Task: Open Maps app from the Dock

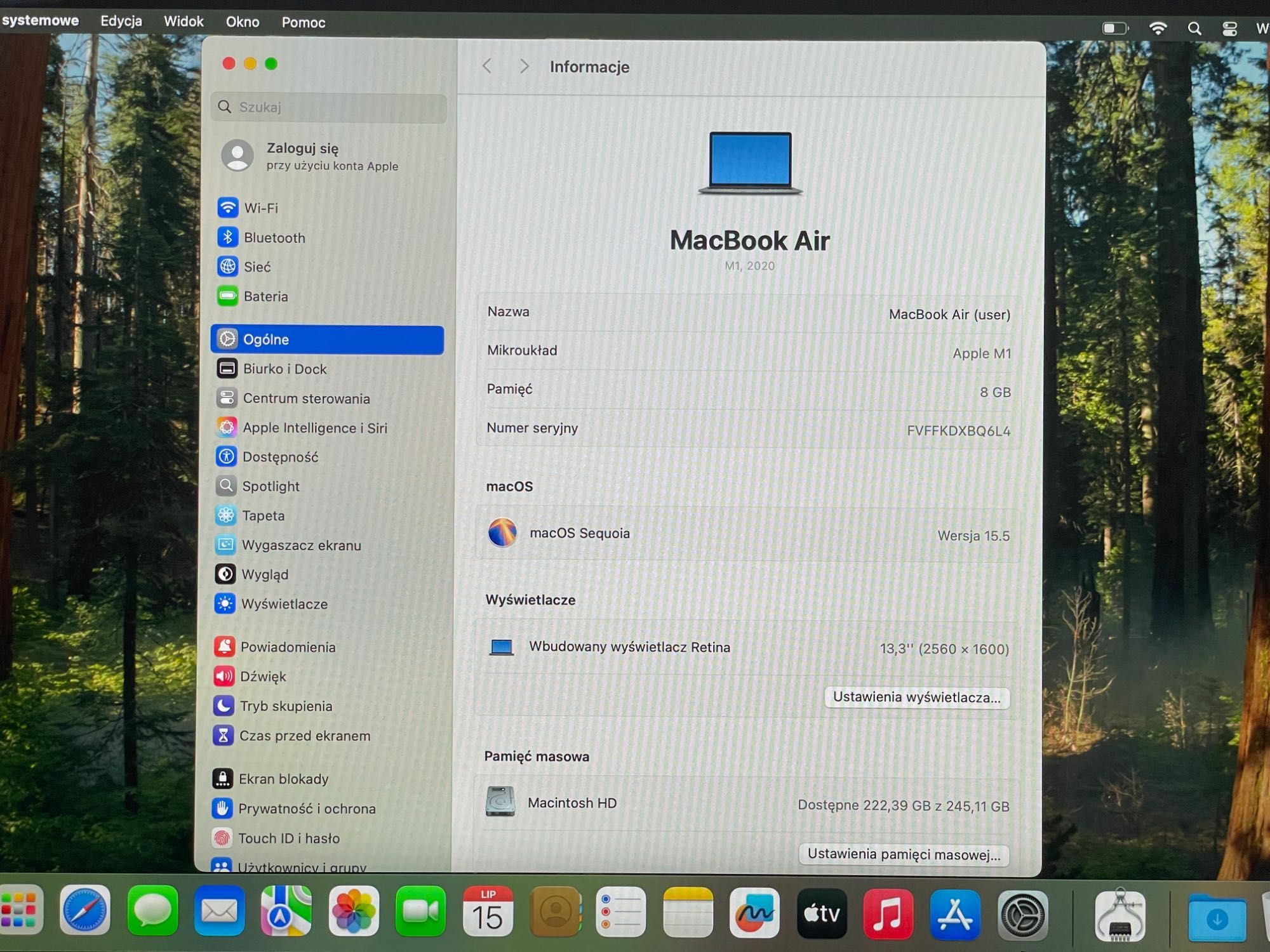Action: click(x=286, y=911)
